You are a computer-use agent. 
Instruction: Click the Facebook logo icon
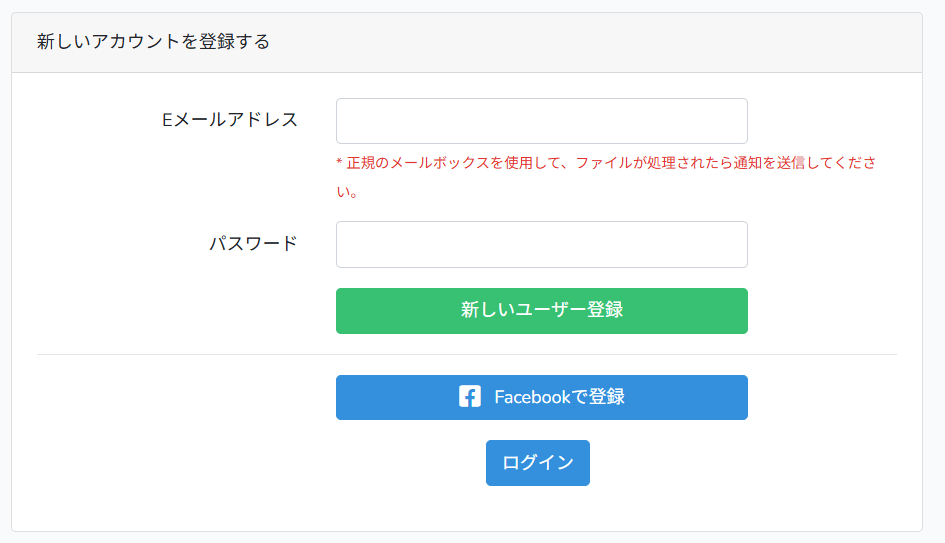[470, 397]
